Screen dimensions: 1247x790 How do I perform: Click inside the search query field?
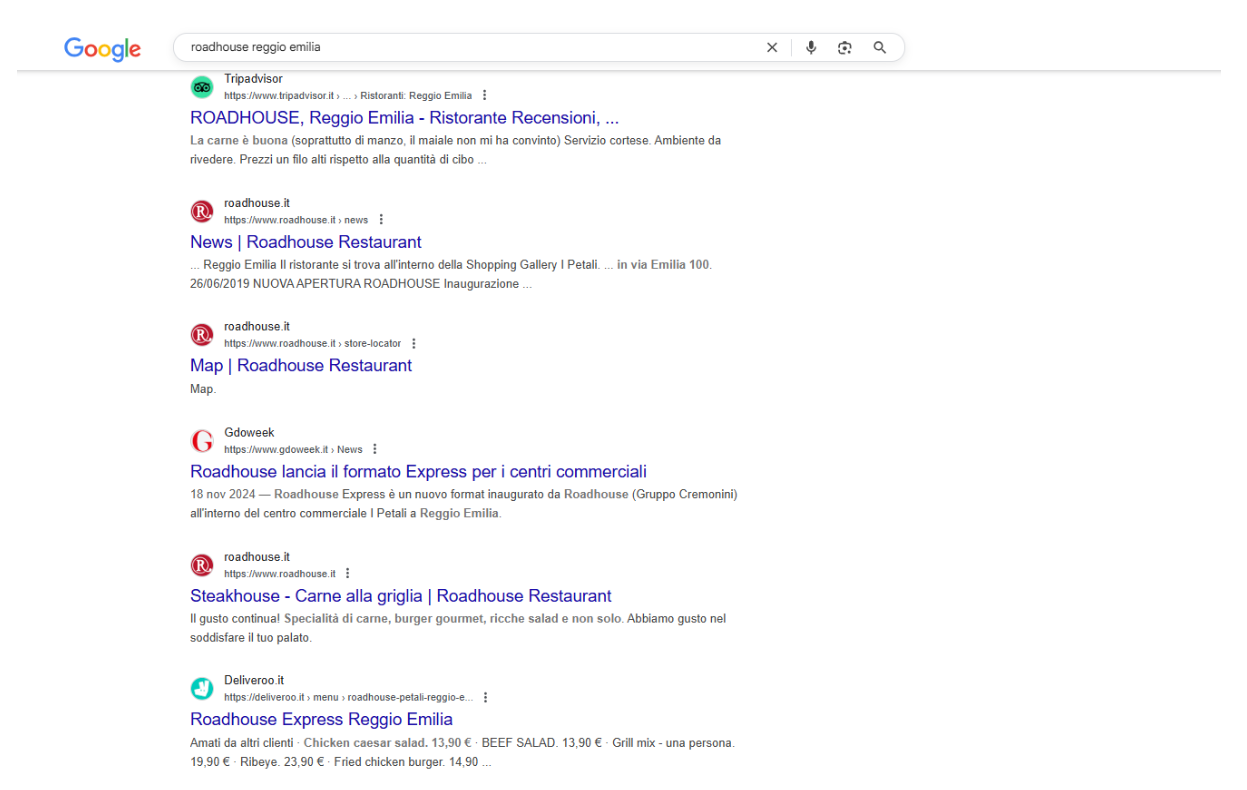point(450,47)
